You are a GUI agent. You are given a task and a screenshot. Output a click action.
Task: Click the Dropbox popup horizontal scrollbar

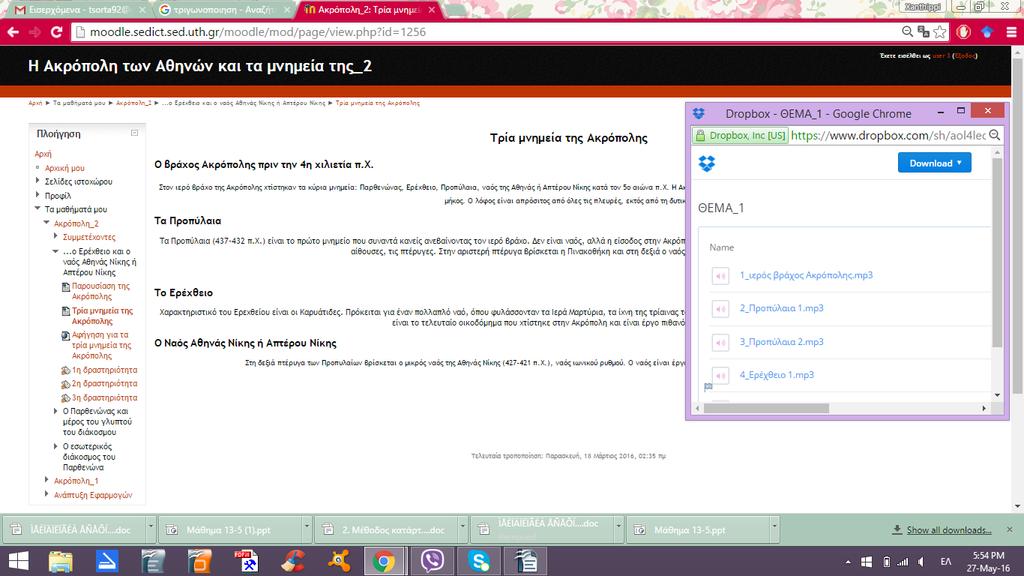click(767, 408)
